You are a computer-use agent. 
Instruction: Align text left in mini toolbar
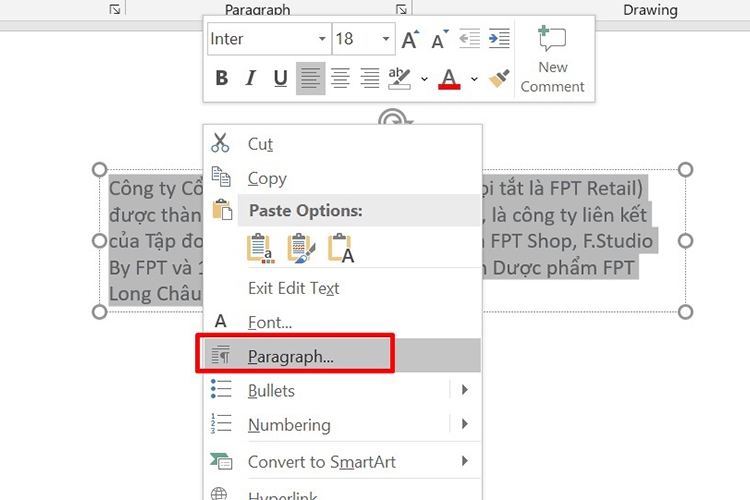(310, 78)
